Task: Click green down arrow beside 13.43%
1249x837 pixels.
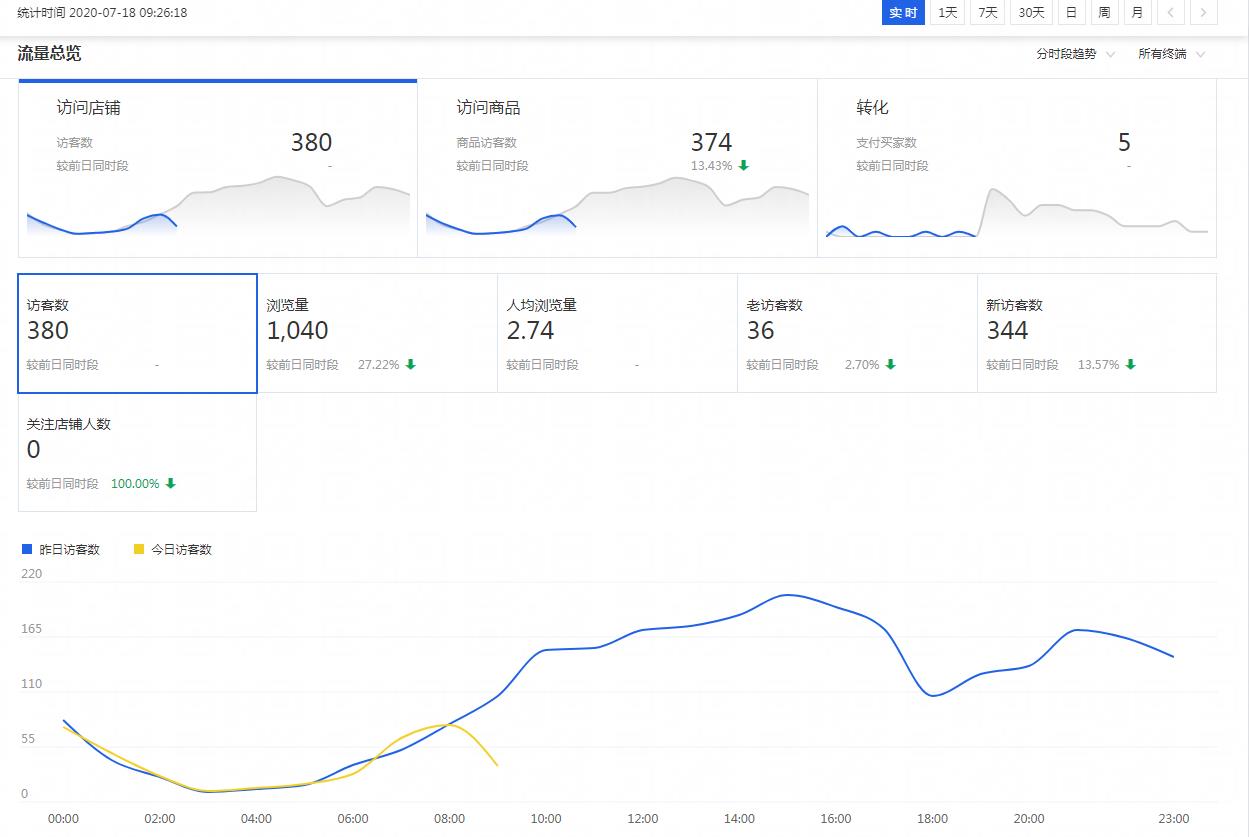Action: tap(743, 165)
